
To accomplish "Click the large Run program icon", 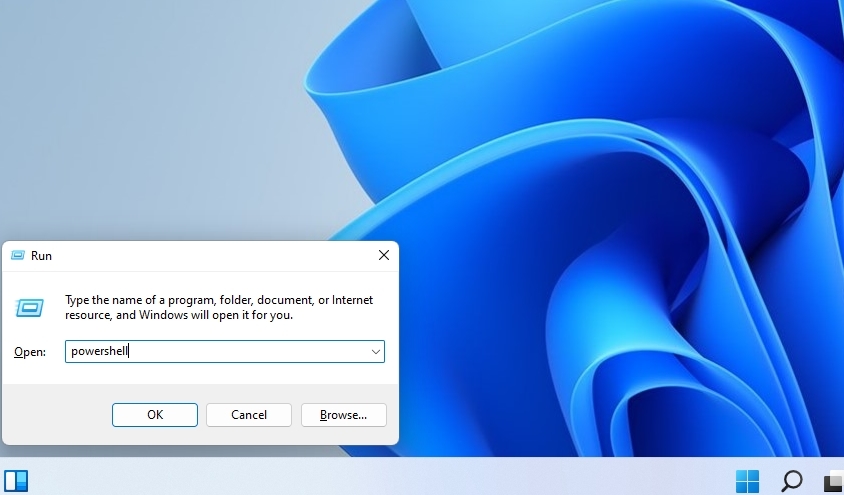I will [x=30, y=308].
